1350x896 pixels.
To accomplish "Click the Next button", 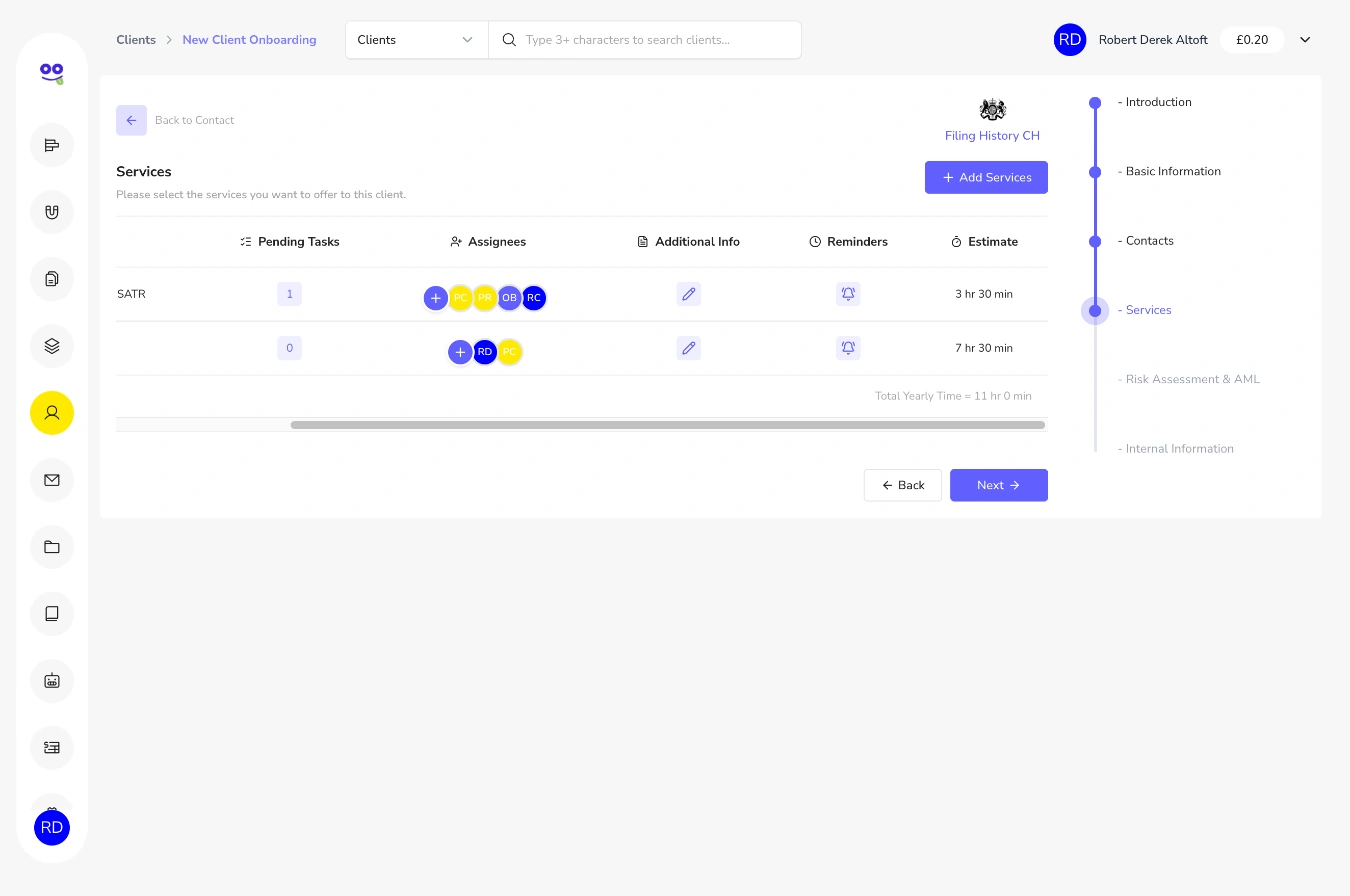I will point(999,485).
